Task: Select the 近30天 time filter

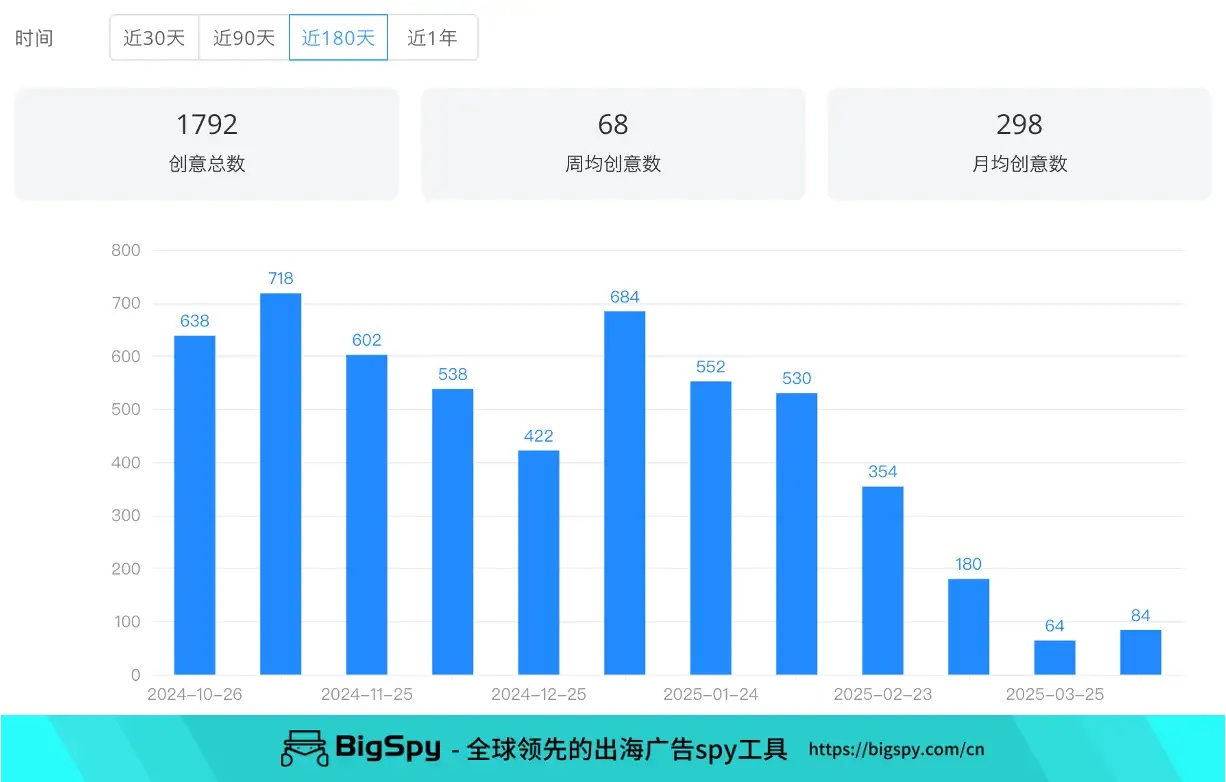Action: (x=155, y=37)
